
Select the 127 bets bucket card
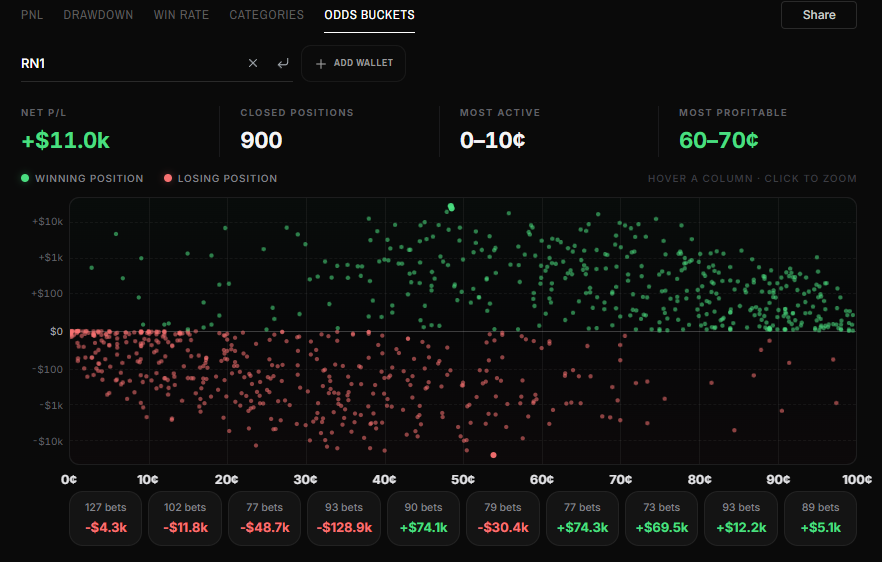tap(106, 518)
